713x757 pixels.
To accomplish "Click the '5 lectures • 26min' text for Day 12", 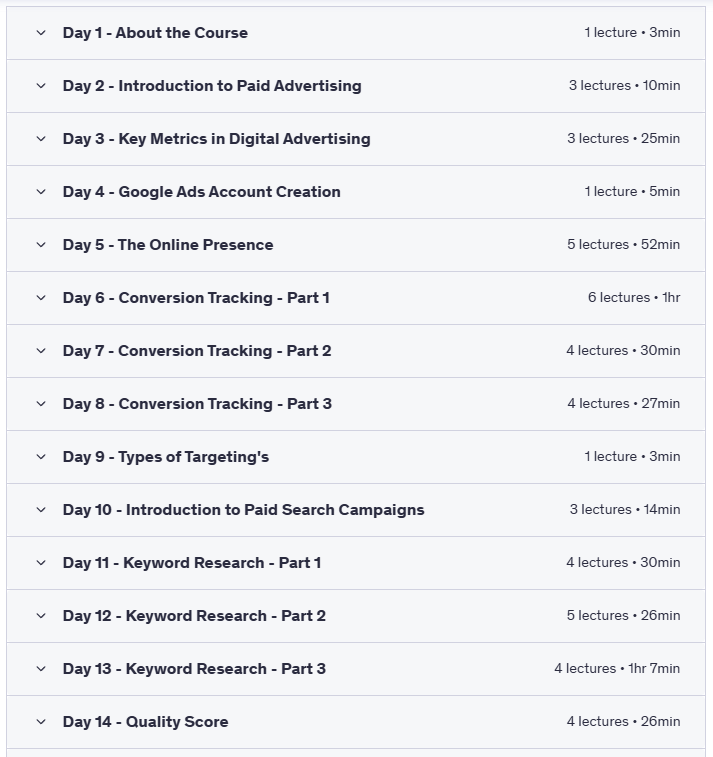I will pos(623,616).
